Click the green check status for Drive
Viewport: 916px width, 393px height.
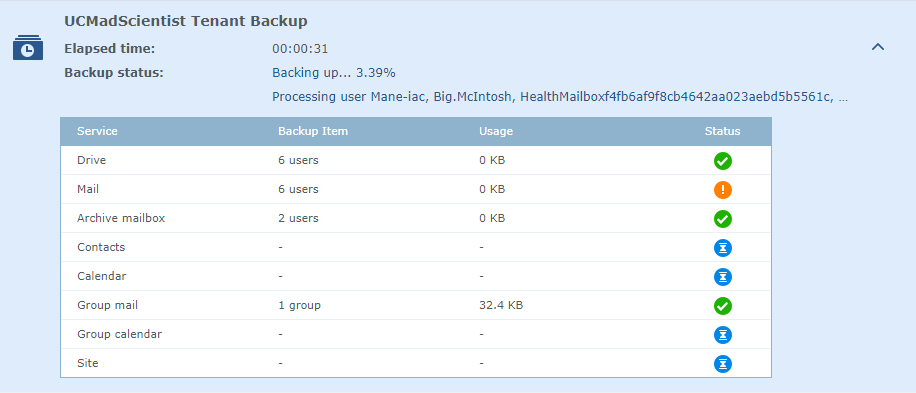[x=723, y=161]
